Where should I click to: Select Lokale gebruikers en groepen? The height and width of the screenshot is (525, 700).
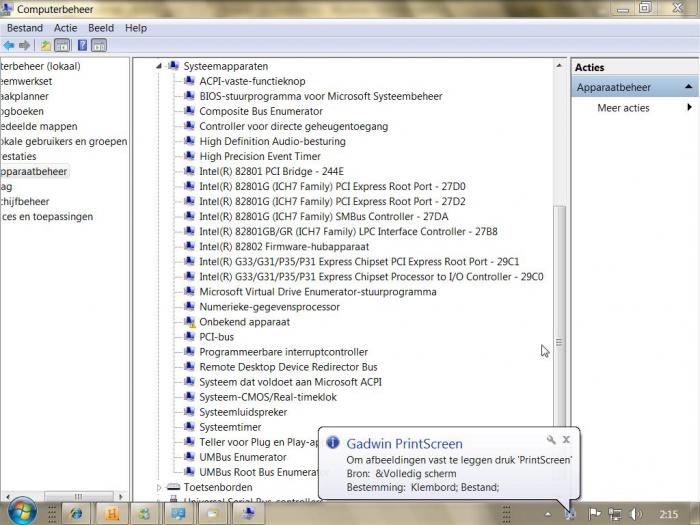[x=63, y=142]
